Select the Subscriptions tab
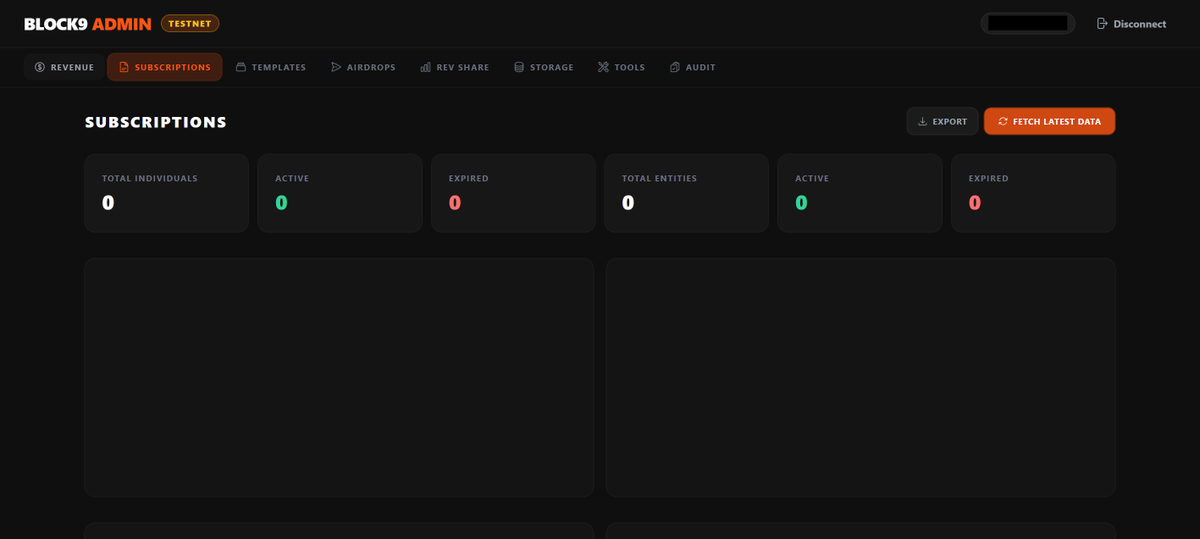 point(165,67)
